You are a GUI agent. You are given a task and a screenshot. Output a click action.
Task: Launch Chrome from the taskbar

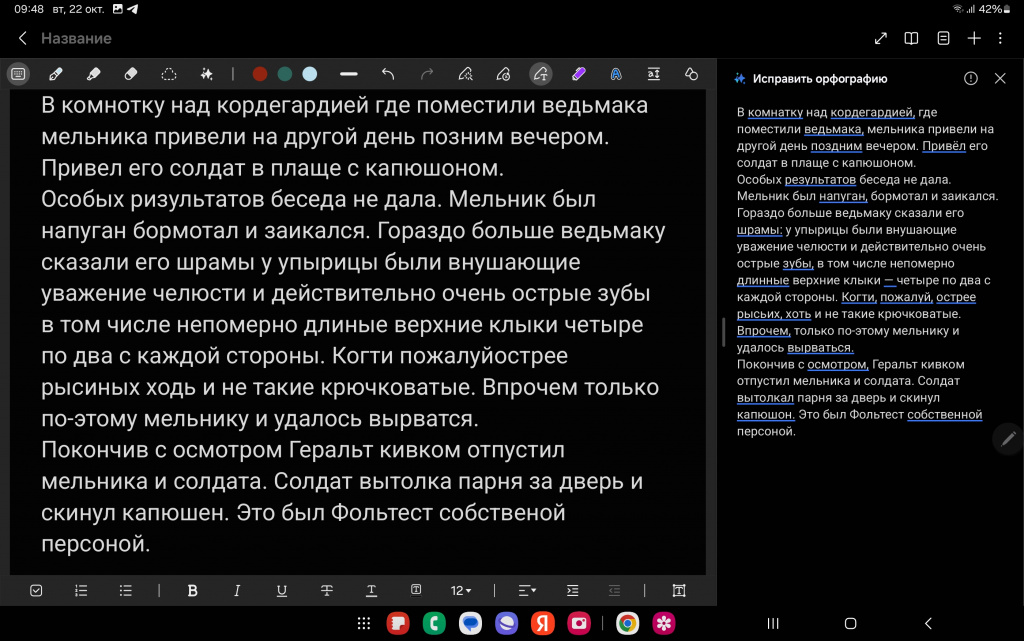coord(627,623)
